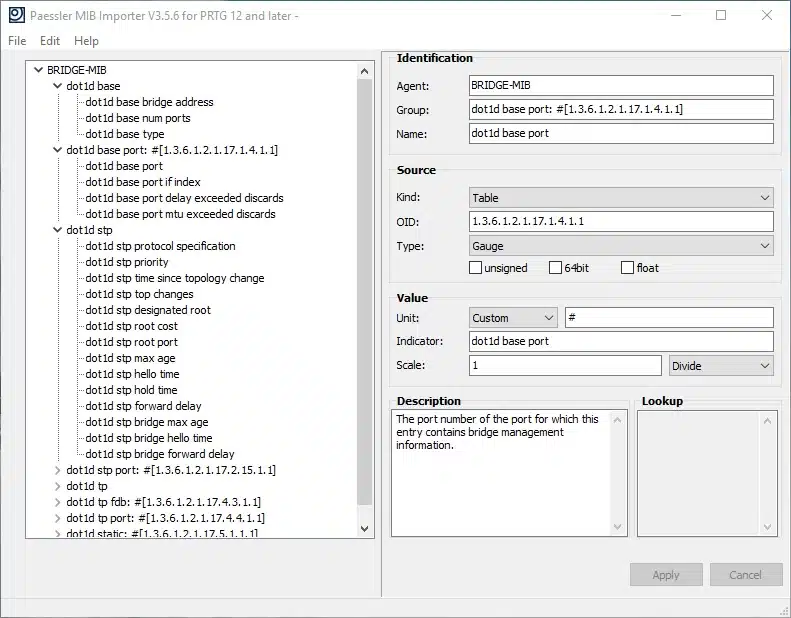Screen dimensions: 791x618
Task: Open the File menu
Action: pyautogui.click(x=17, y=41)
